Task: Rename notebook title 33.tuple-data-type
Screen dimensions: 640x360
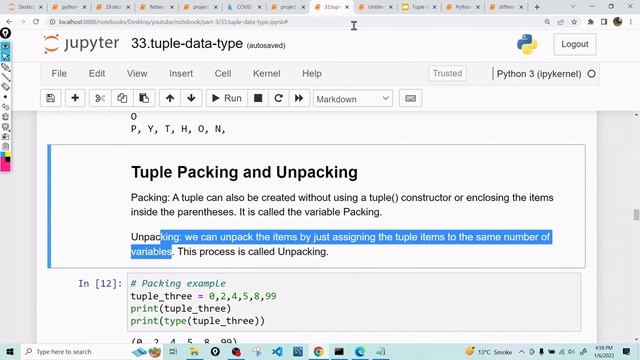Action: 187,44
